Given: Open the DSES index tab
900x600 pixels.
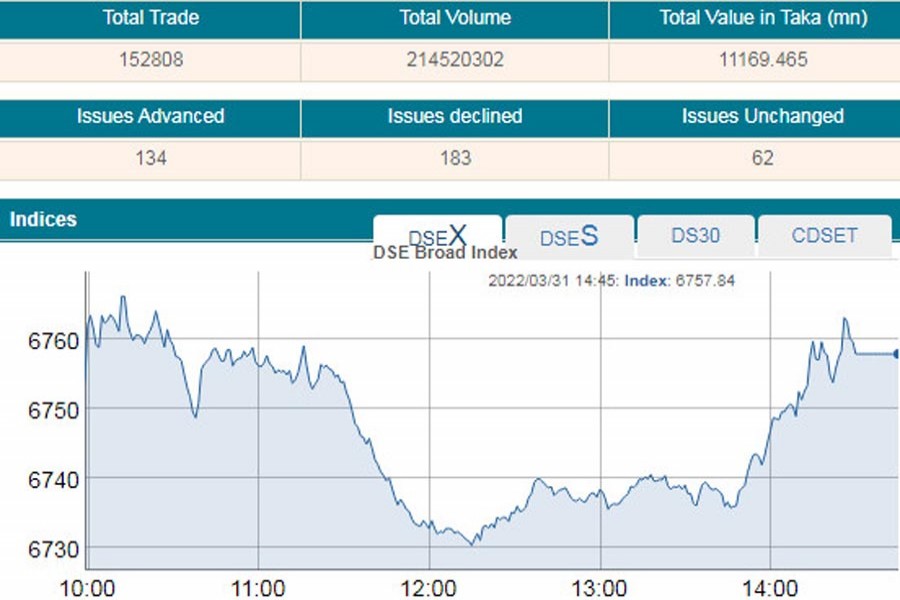Looking at the screenshot, I should coord(569,237).
